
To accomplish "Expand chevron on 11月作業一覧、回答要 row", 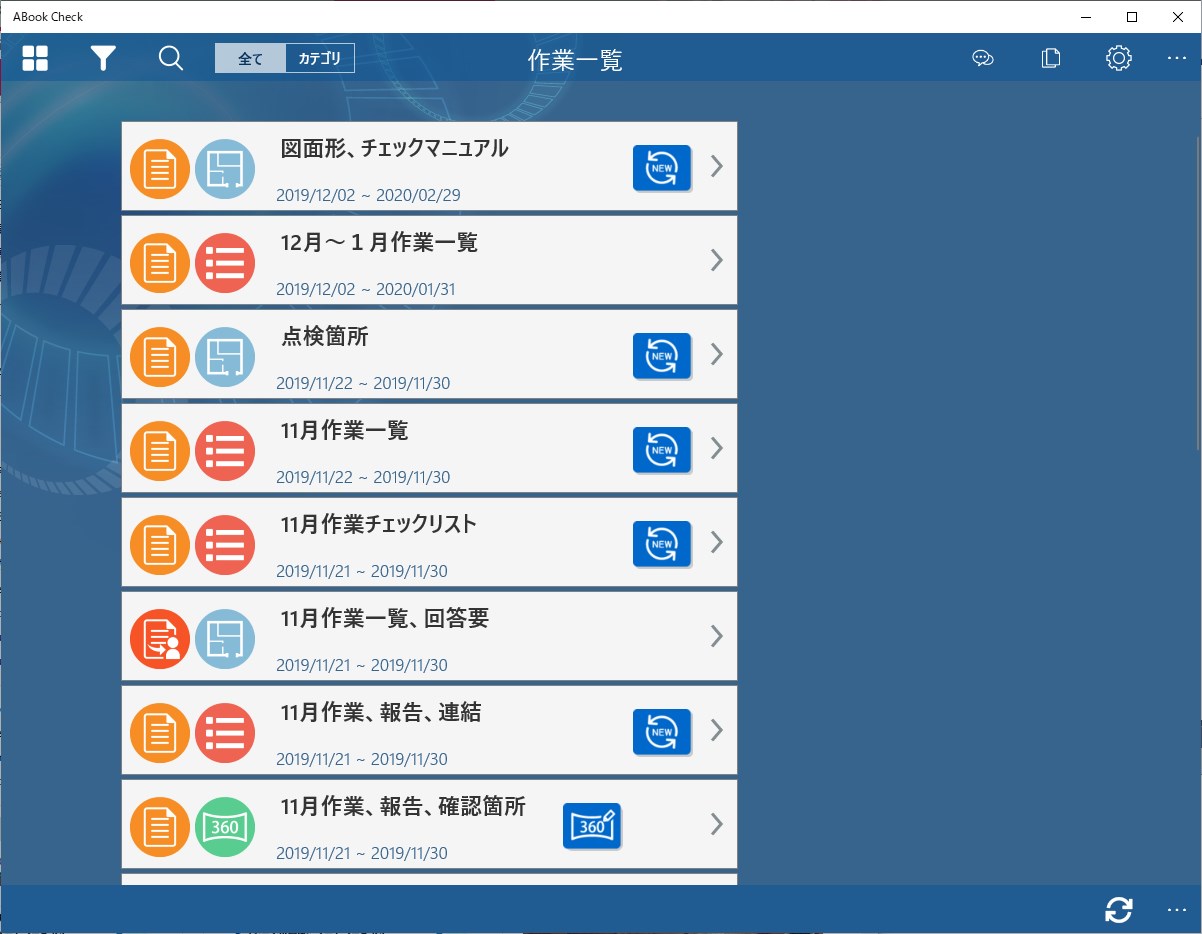I will click(716, 636).
